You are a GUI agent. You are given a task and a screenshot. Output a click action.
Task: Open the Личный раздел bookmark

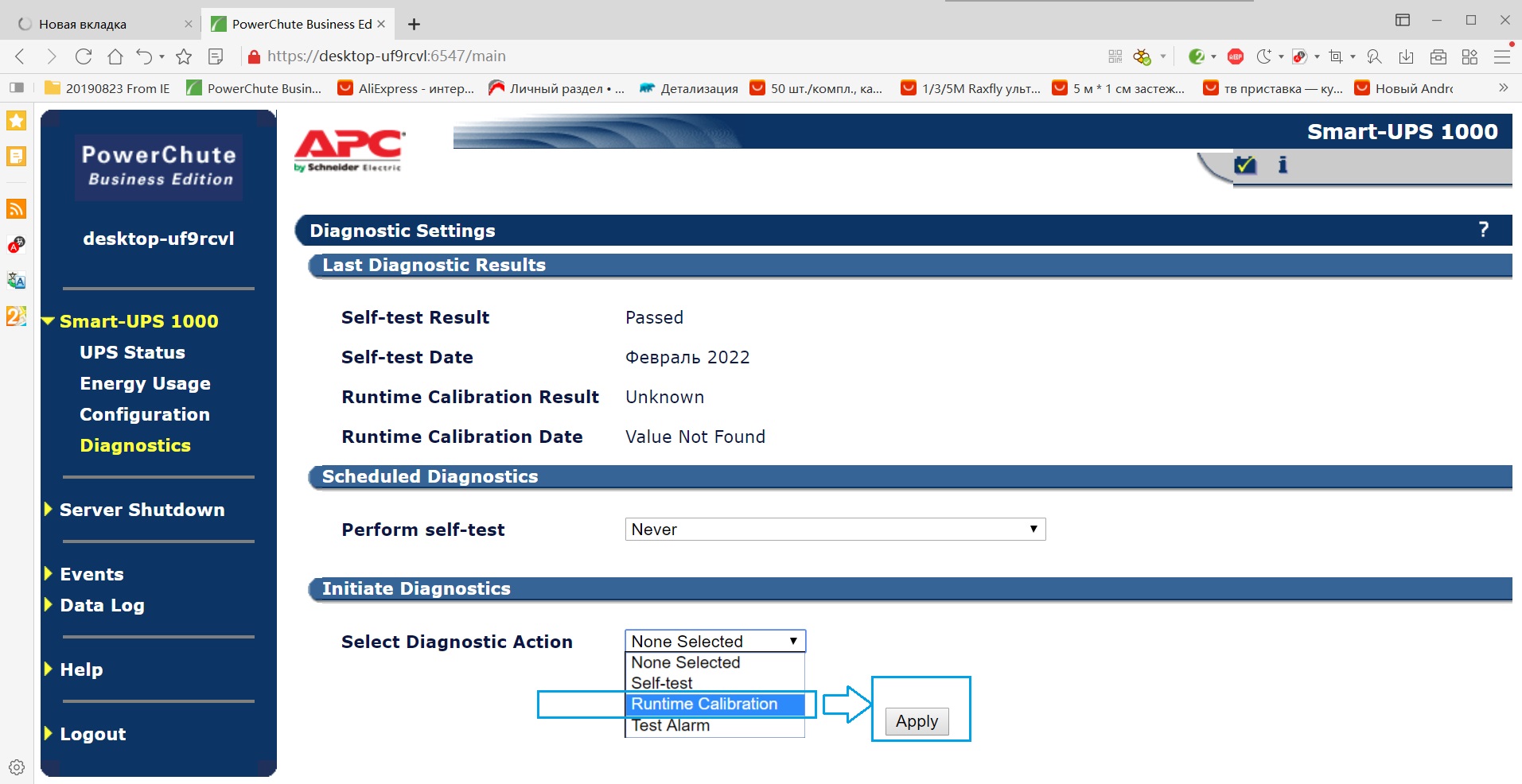(x=557, y=88)
